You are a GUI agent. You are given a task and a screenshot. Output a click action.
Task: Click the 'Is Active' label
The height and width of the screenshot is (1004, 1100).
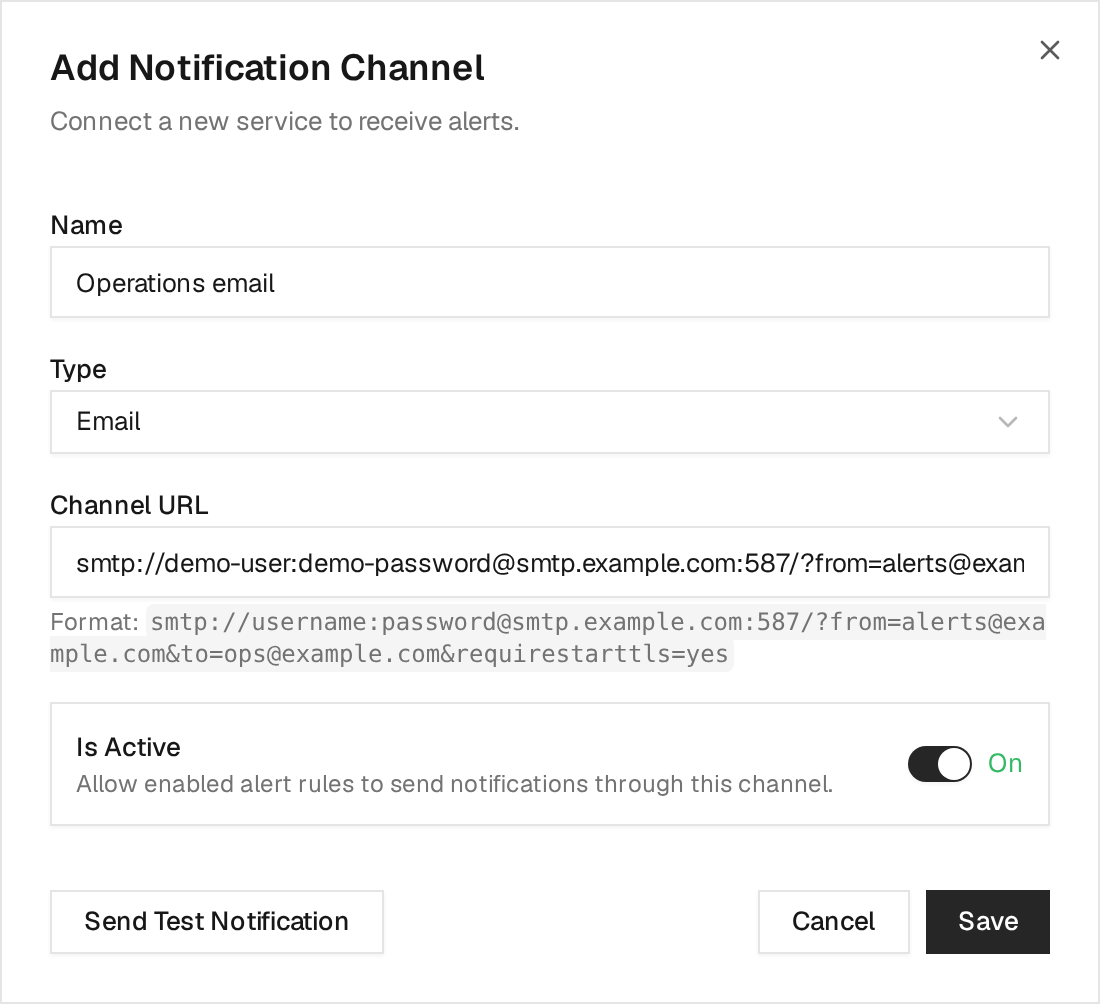(x=128, y=747)
